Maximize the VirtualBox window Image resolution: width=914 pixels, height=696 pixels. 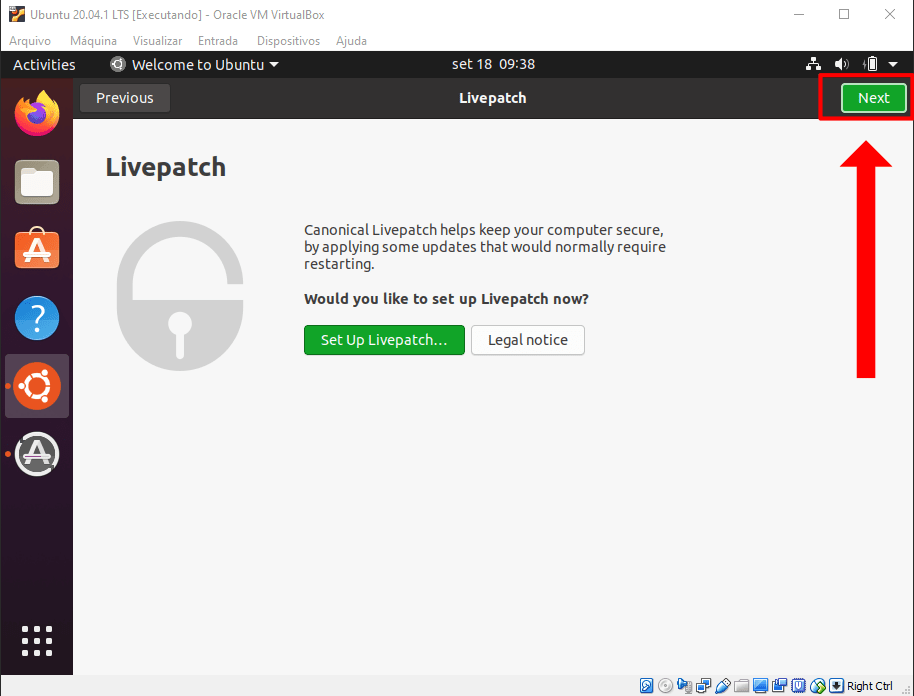pyautogui.click(x=843, y=15)
